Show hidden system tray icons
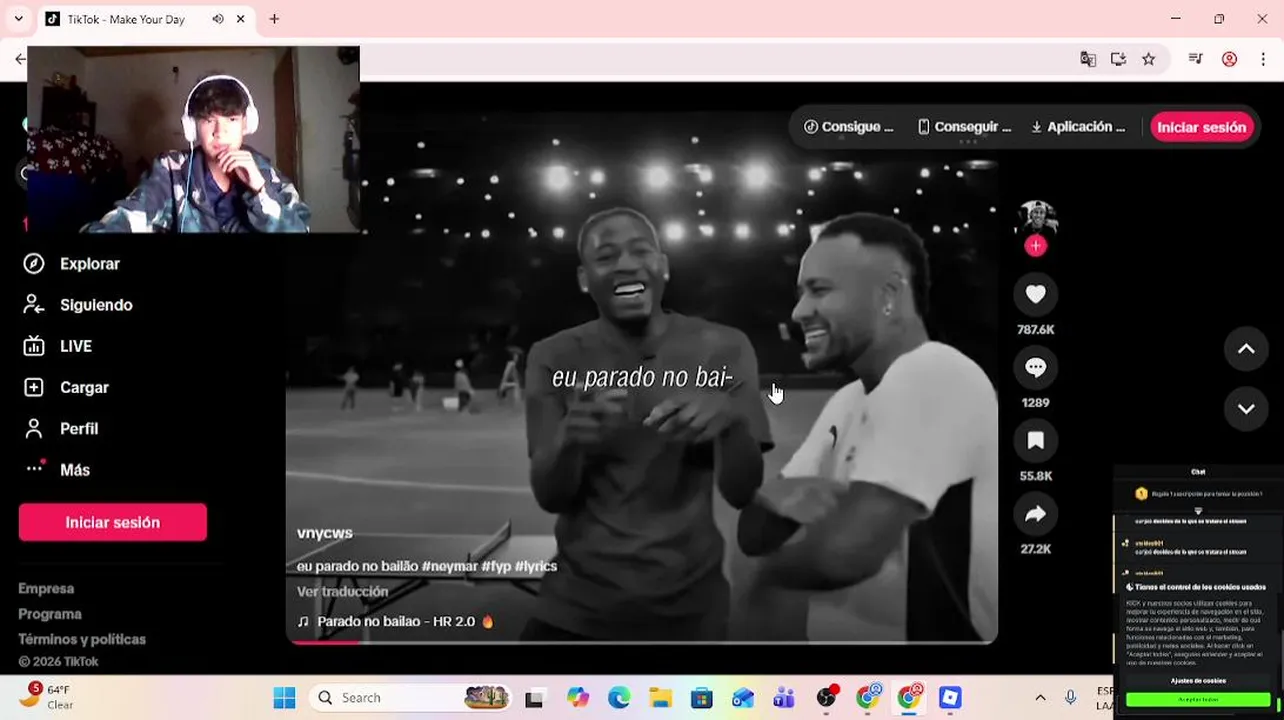1284x720 pixels. pyautogui.click(x=1040, y=698)
